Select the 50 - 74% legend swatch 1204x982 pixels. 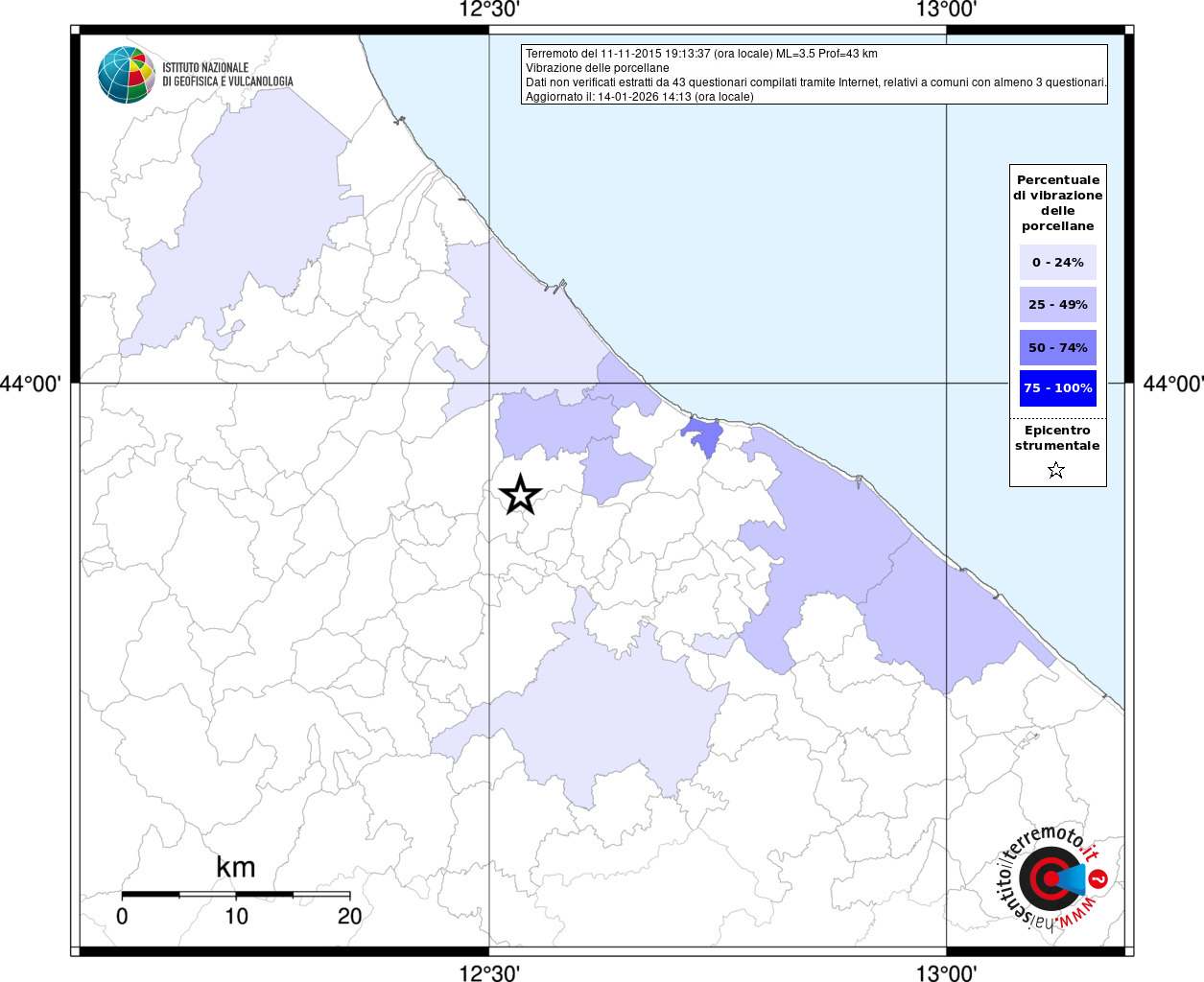click(1057, 347)
